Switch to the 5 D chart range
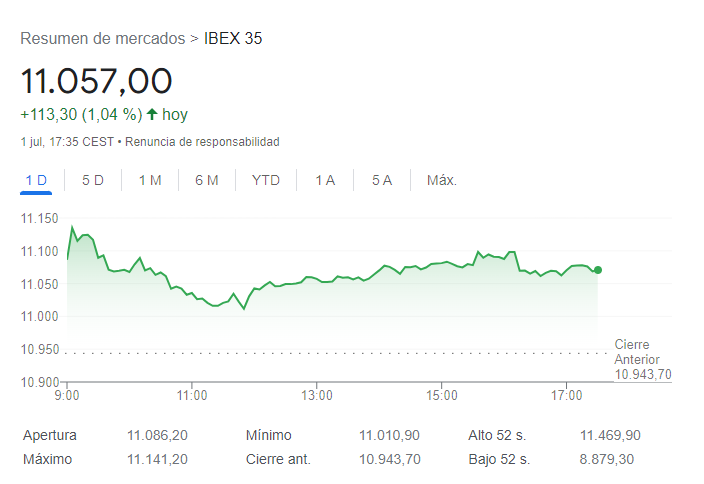This screenshot has height=484, width=704. (93, 180)
